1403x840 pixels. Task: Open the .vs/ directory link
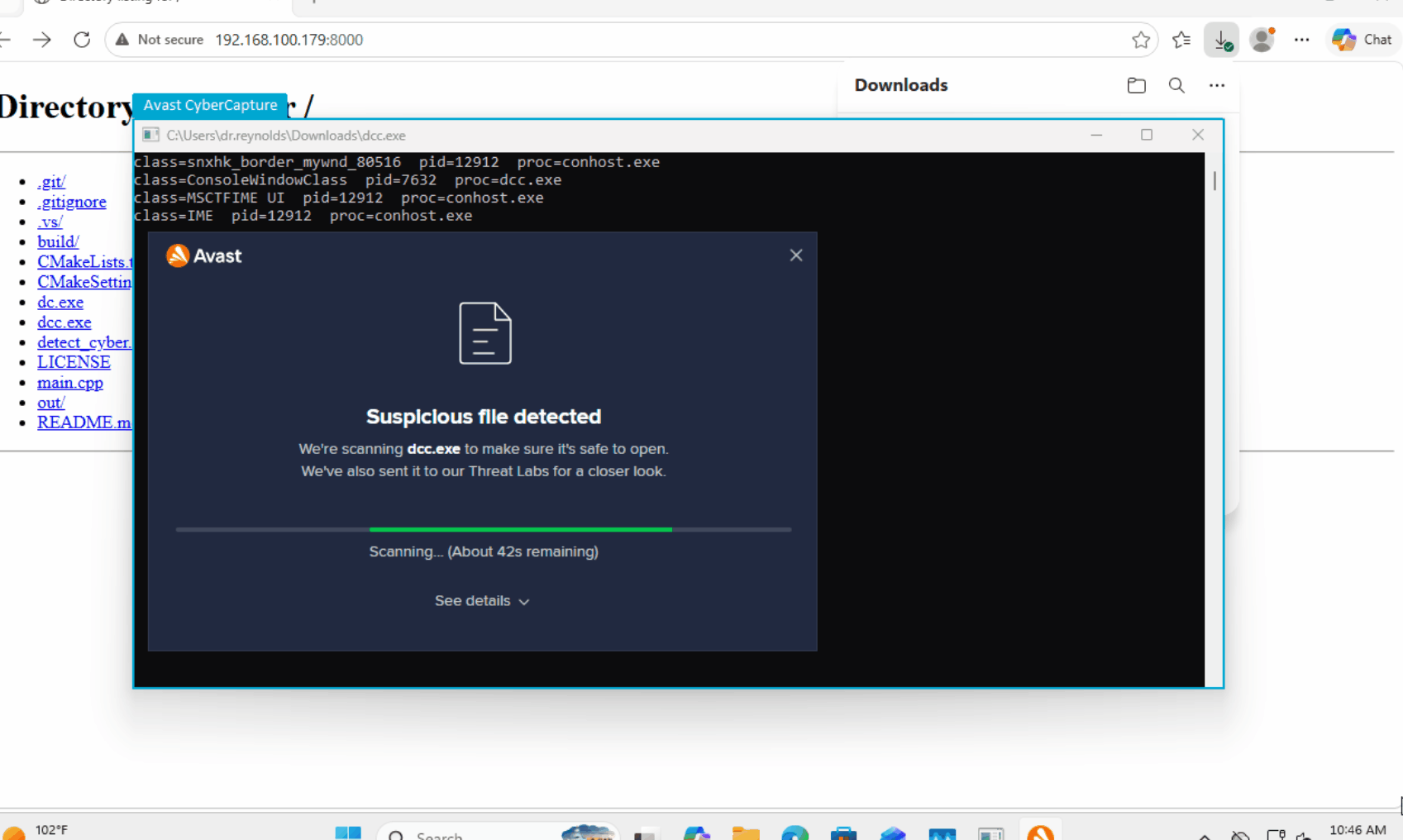pyautogui.click(x=50, y=222)
